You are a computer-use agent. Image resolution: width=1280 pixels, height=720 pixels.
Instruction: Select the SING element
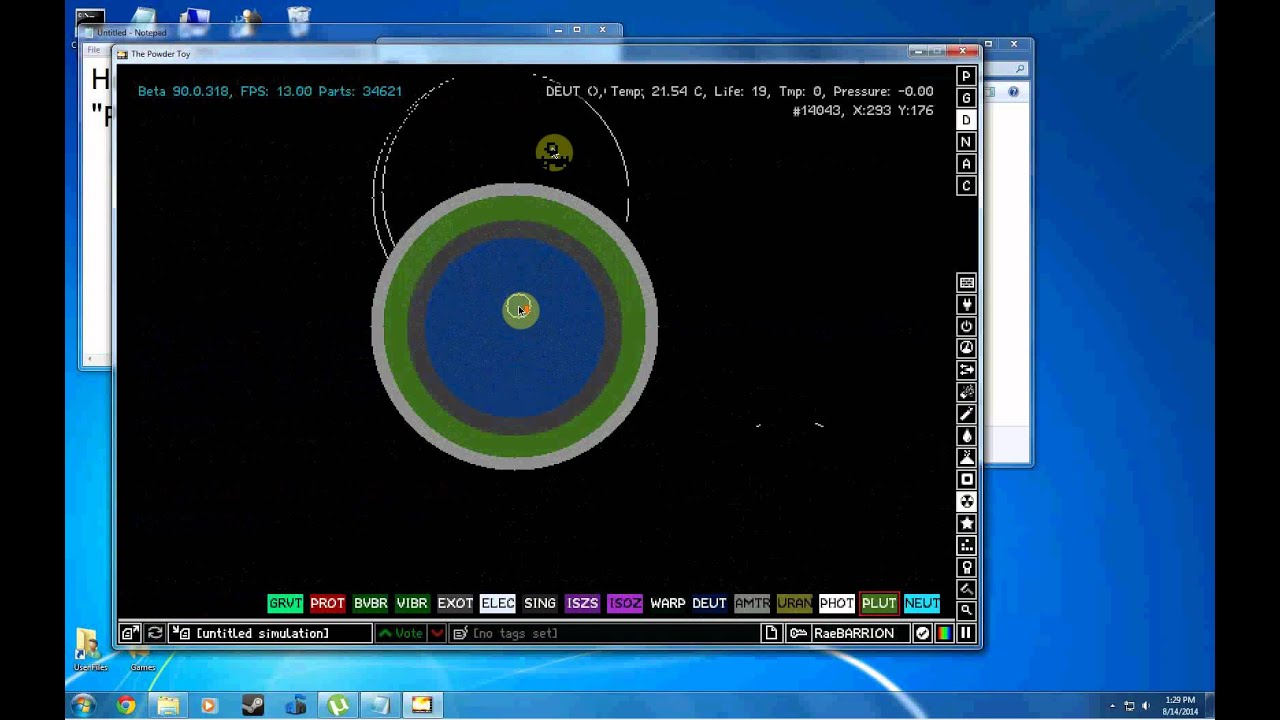(x=540, y=603)
